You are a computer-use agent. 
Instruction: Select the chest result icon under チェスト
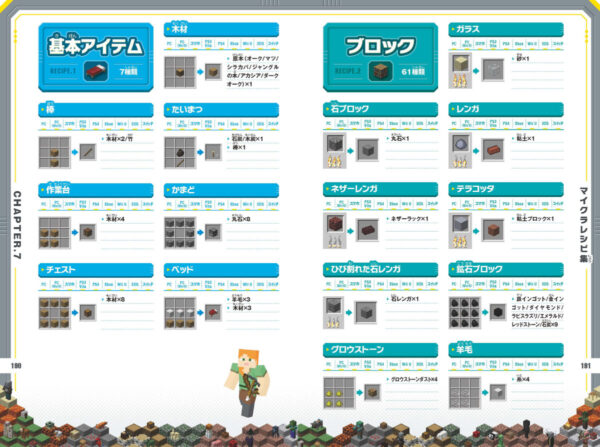[88, 313]
